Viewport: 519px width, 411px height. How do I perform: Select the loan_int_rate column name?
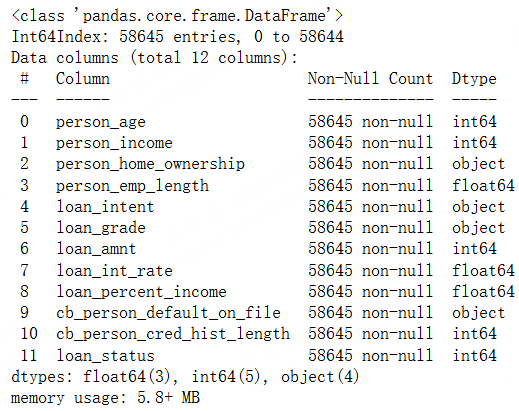(x=114, y=271)
